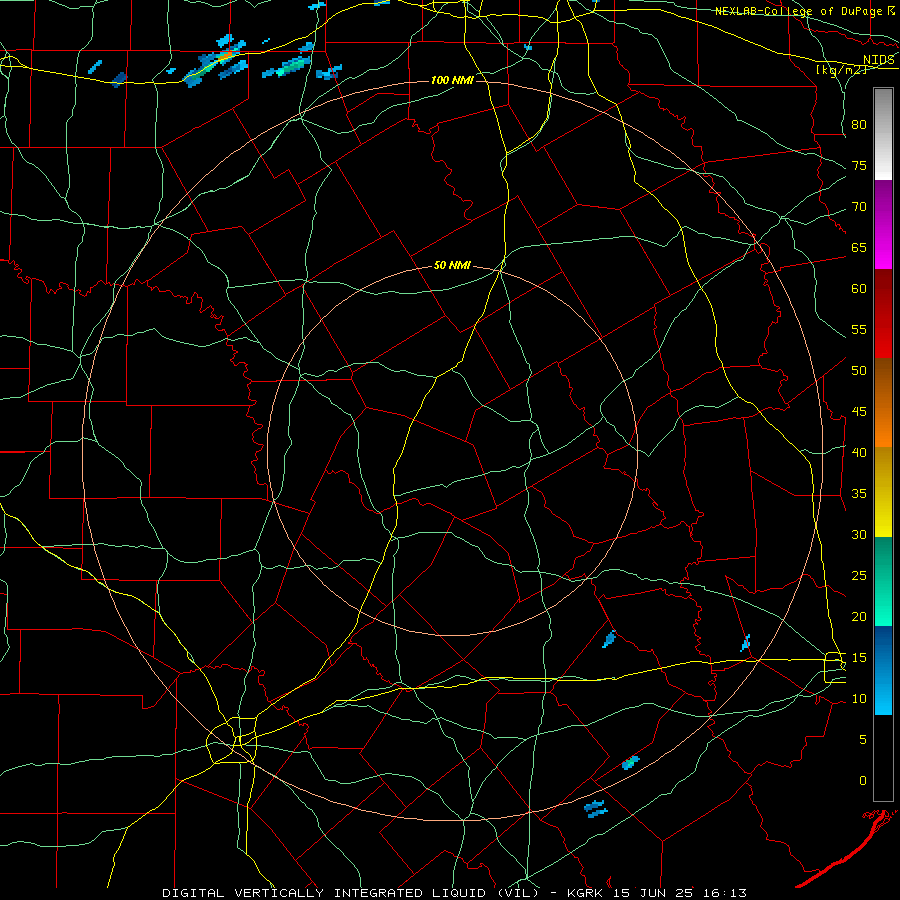Click the 70 value on the scale
The height and width of the screenshot is (900, 900).
[859, 207]
